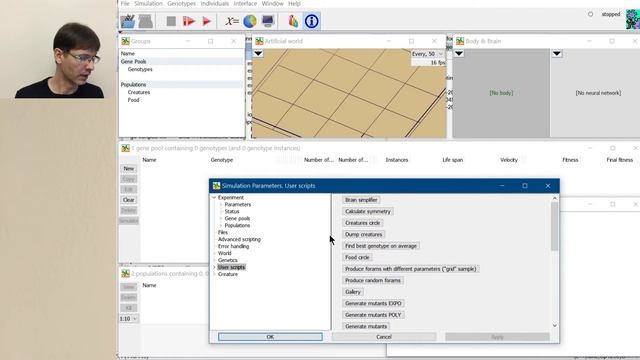The width and height of the screenshot is (640, 360).
Task: Click the Framsticks logo in the top-right corner
Action: point(633,19)
